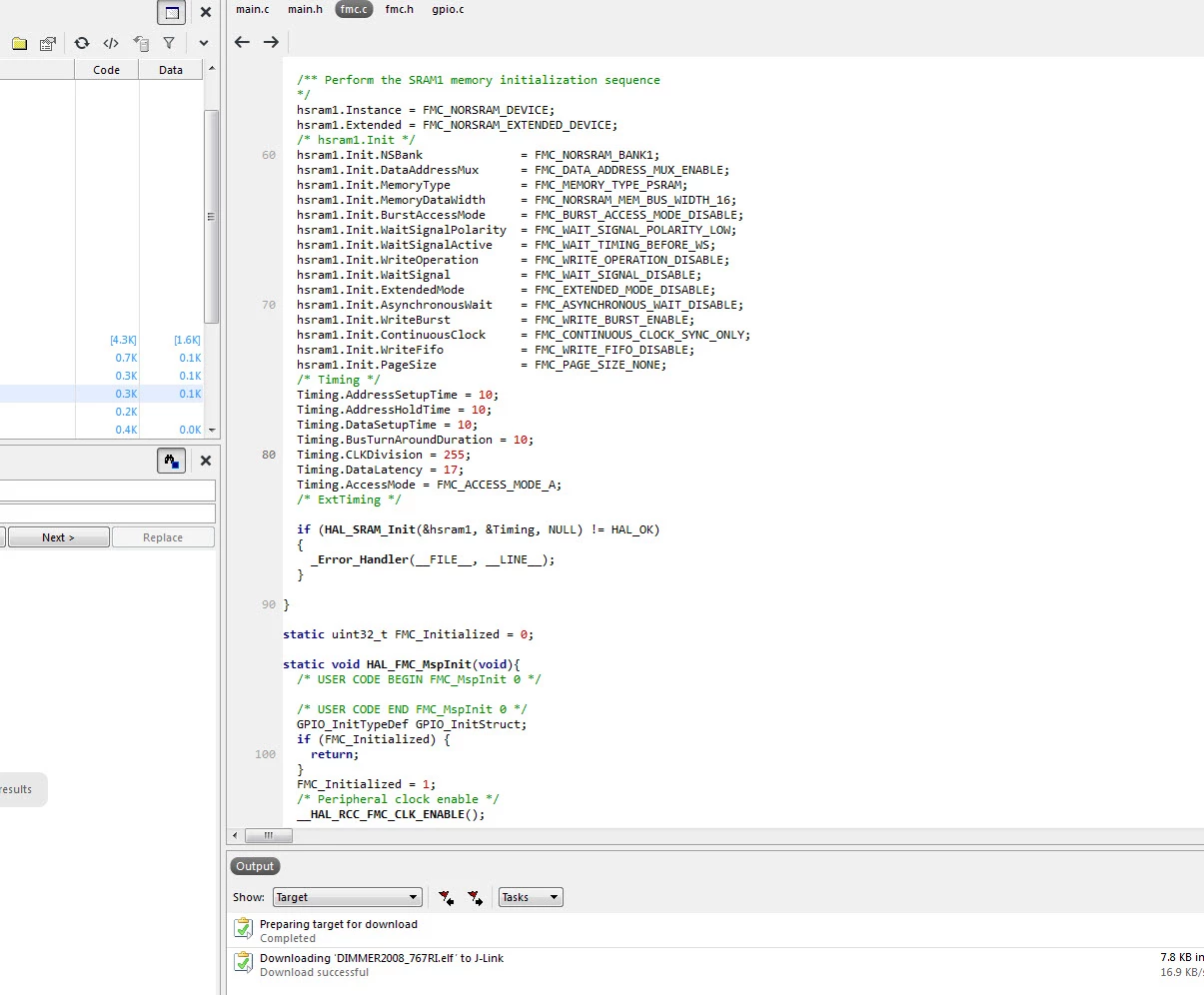This screenshot has width=1204, height=995.
Task: Click the [4.3K] code size value
Action: tap(124, 340)
